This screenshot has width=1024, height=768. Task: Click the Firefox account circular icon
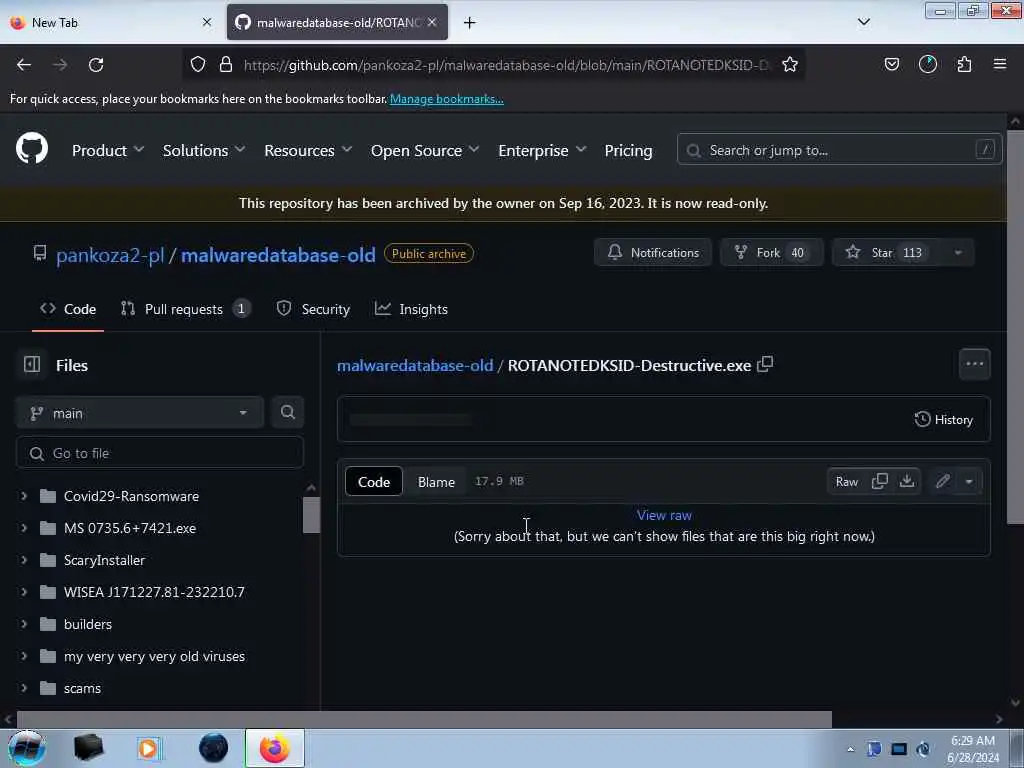coord(927,64)
